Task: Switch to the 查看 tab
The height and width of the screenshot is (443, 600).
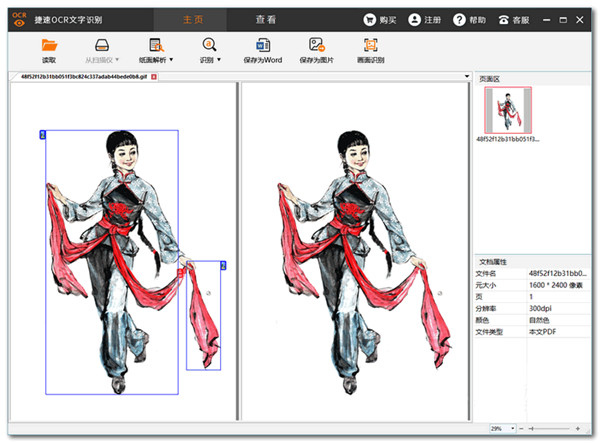Action: click(265, 19)
